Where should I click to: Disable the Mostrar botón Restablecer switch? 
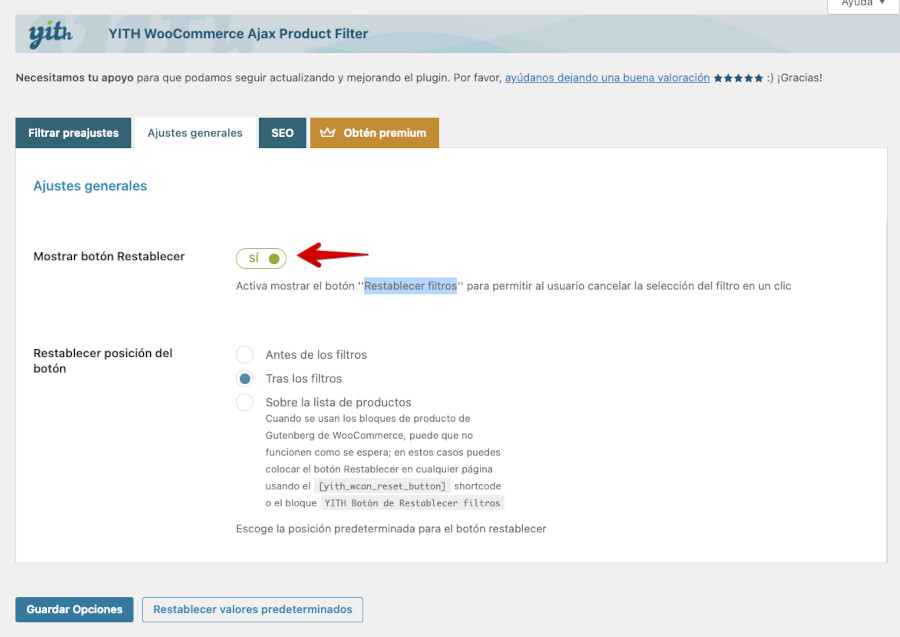click(x=261, y=259)
